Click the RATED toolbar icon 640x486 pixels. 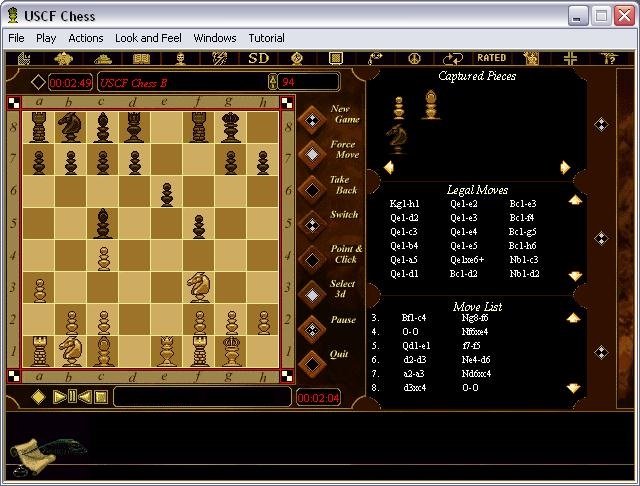point(491,58)
